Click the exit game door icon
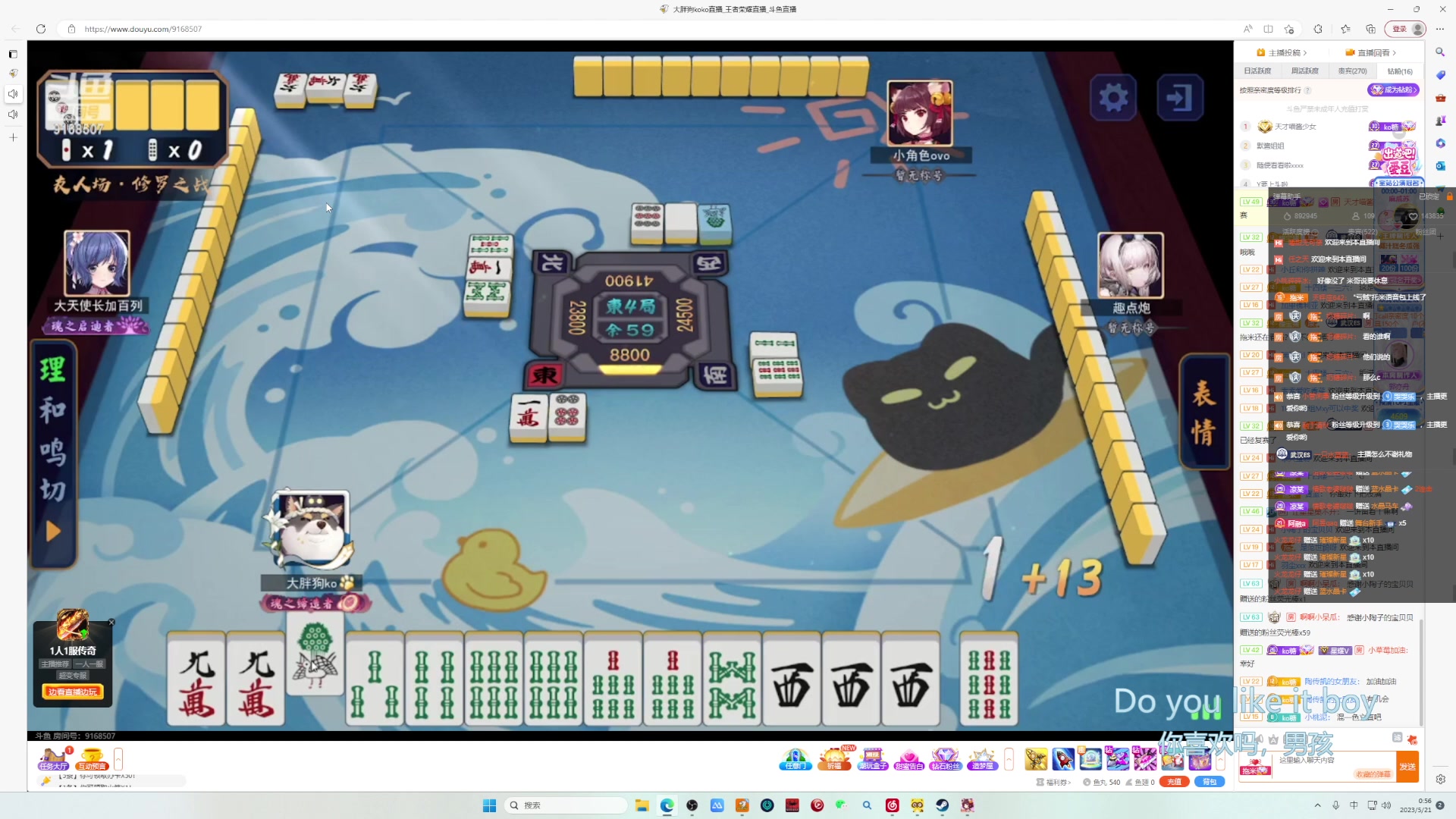Screen dimensions: 1456x819 (x=1180, y=97)
